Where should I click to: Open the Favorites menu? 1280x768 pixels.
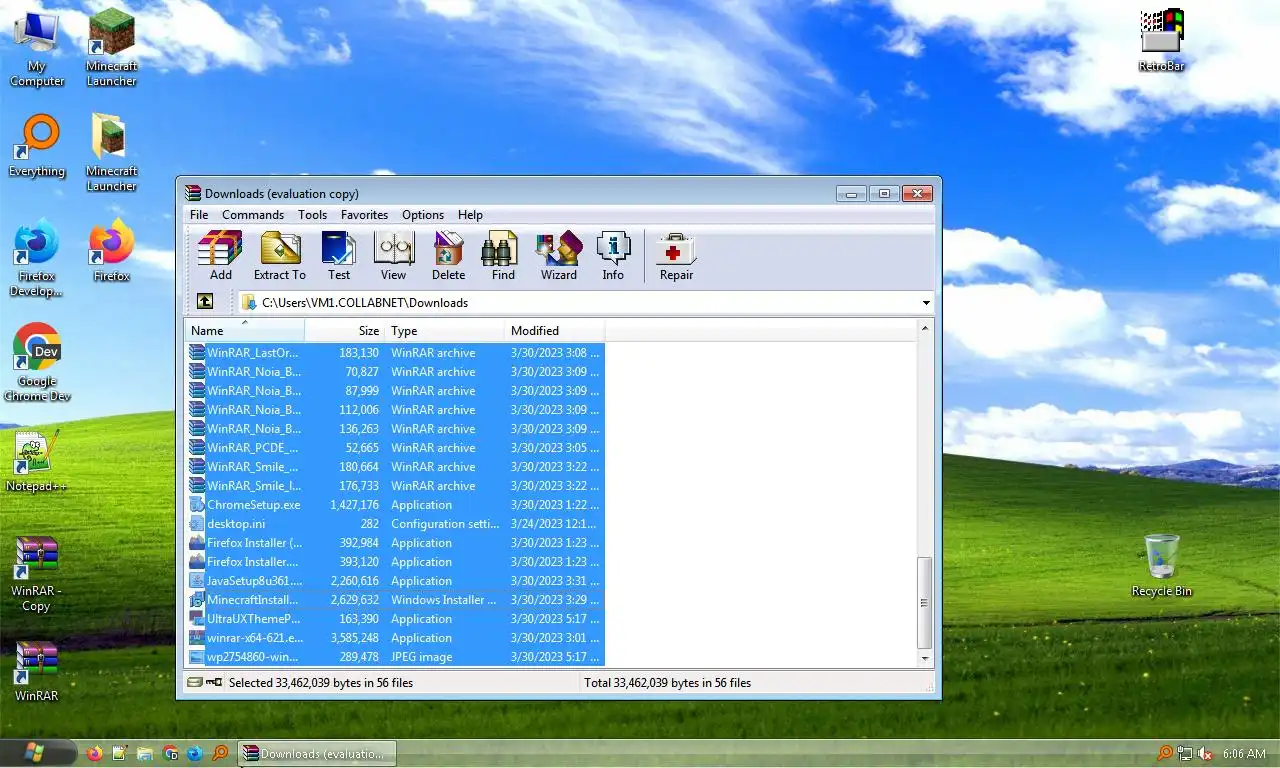point(364,215)
